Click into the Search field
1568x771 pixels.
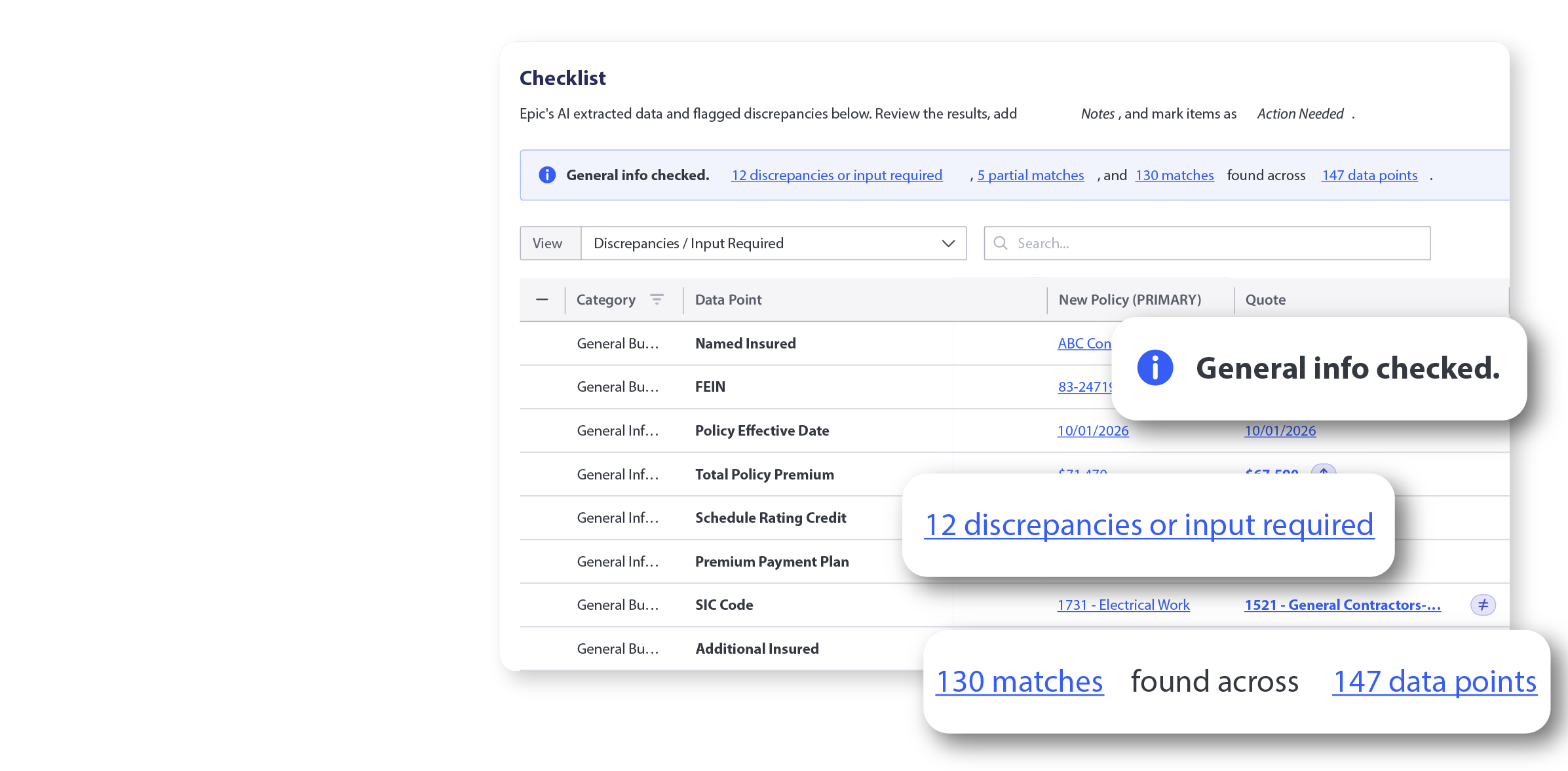click(1207, 243)
